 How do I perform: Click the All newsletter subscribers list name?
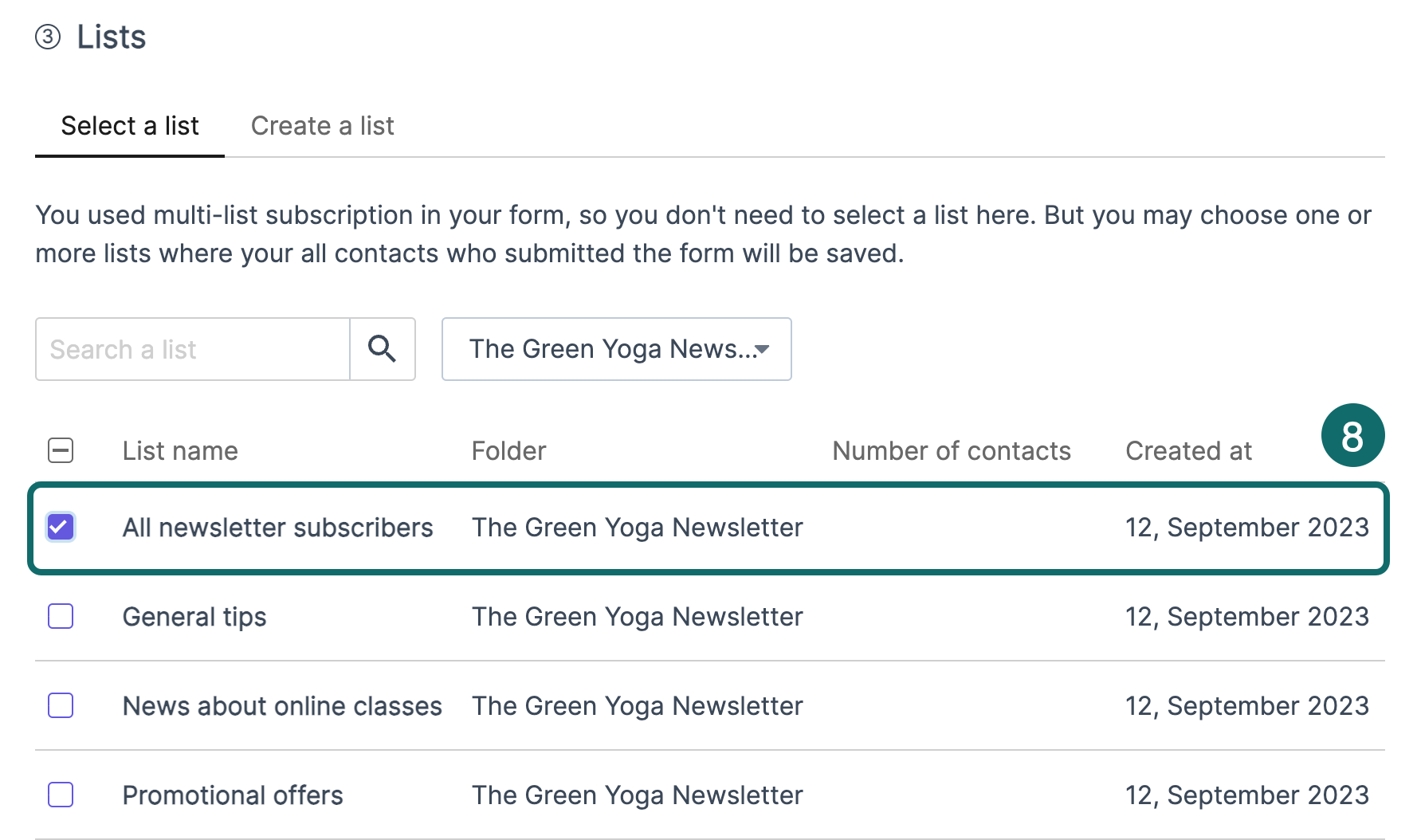(277, 528)
